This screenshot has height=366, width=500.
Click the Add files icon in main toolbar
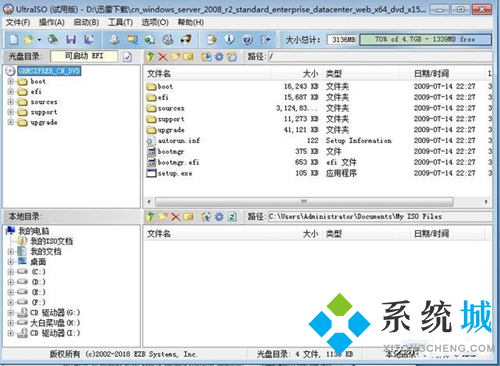(x=212, y=40)
